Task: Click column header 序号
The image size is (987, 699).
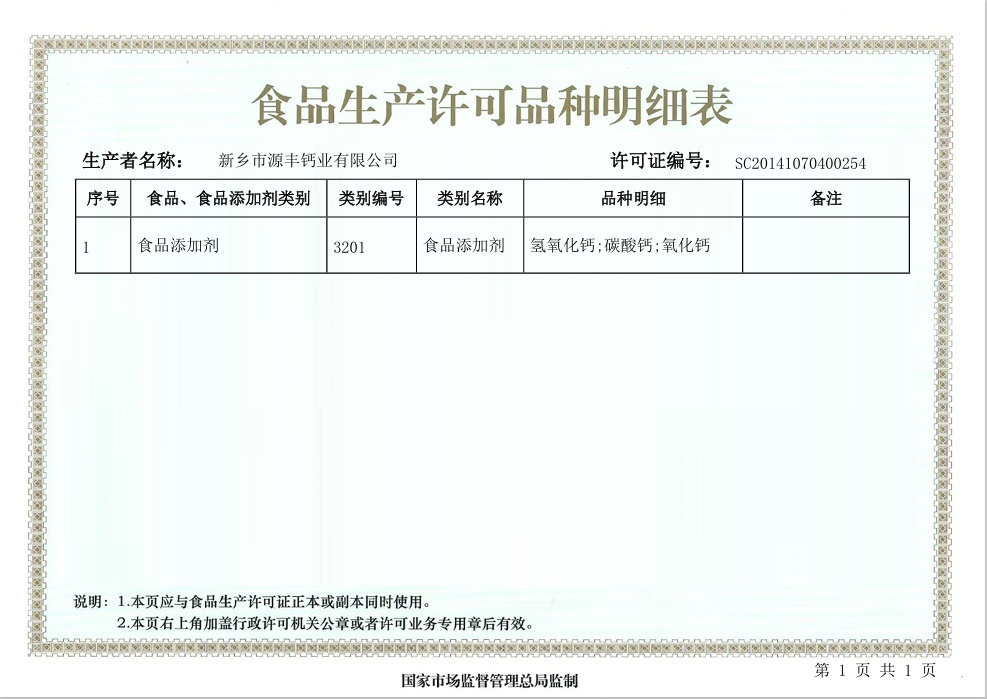Action: pos(103,199)
